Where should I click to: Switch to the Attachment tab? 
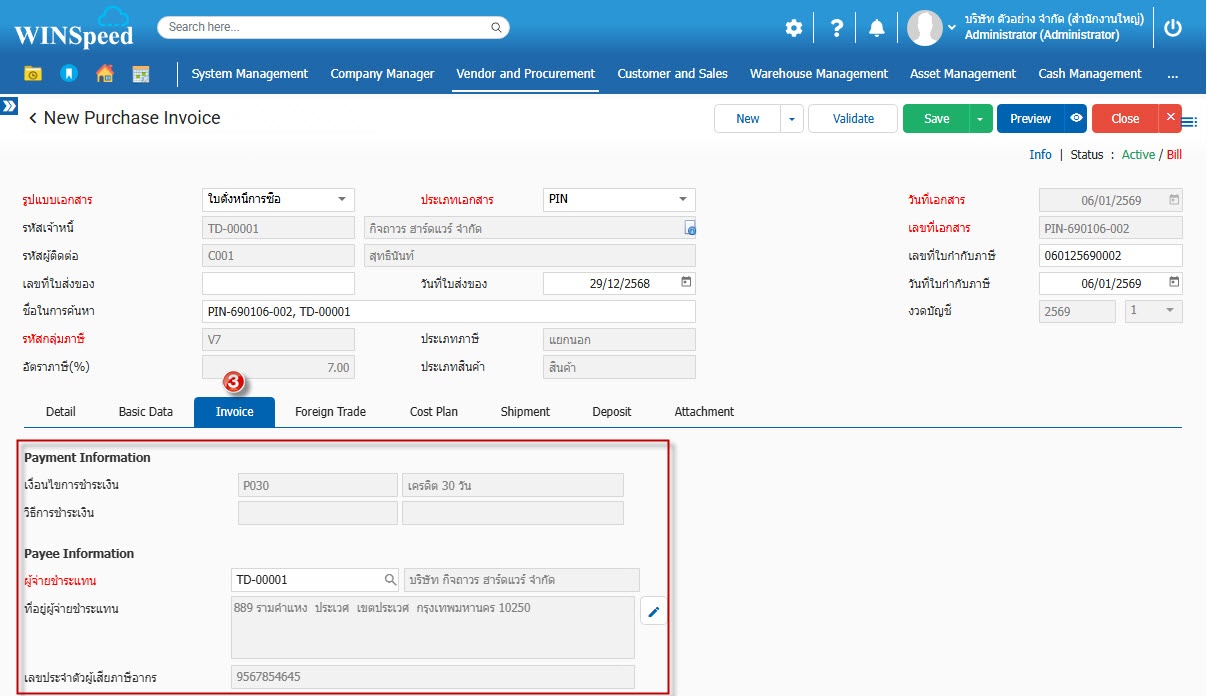click(704, 411)
